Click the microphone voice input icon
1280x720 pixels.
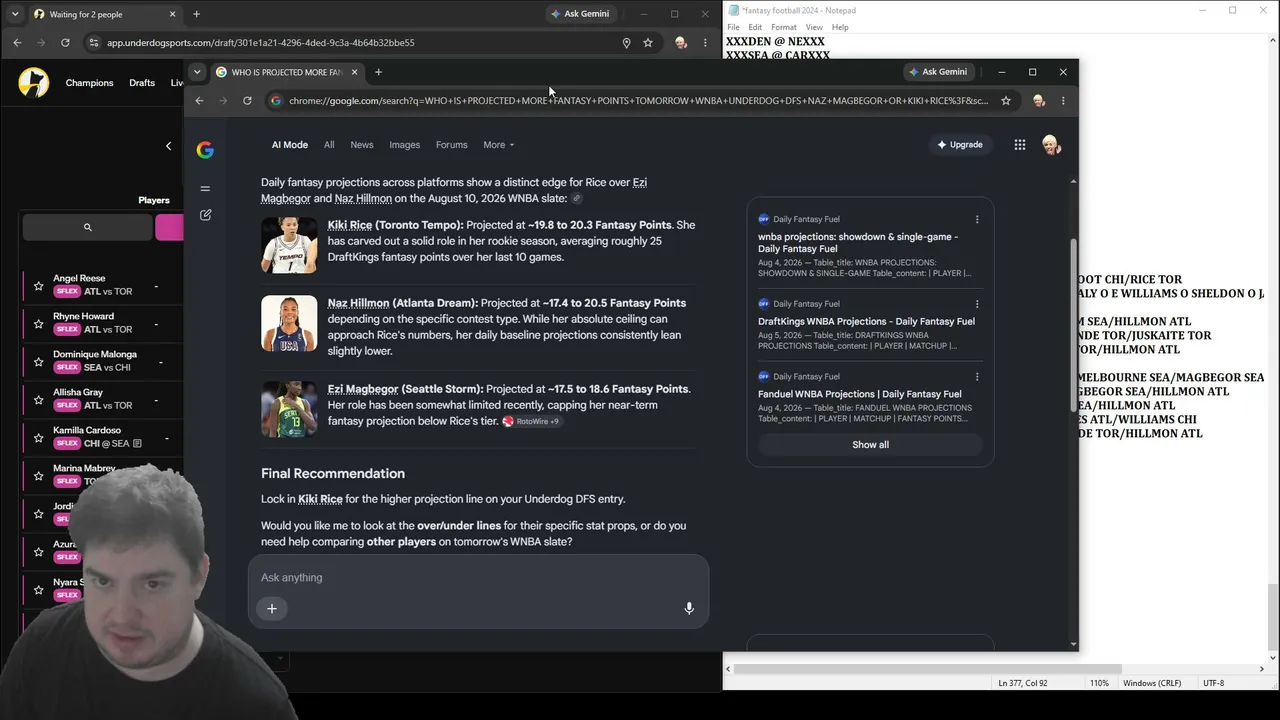tap(689, 608)
